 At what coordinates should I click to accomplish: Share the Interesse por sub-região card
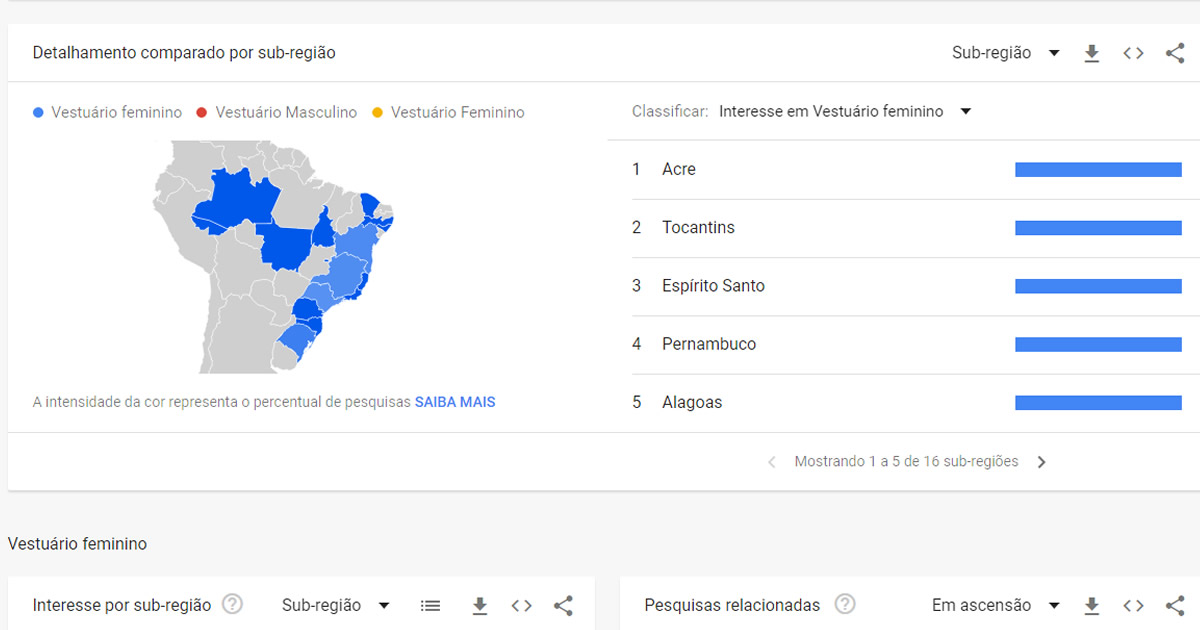point(563,605)
